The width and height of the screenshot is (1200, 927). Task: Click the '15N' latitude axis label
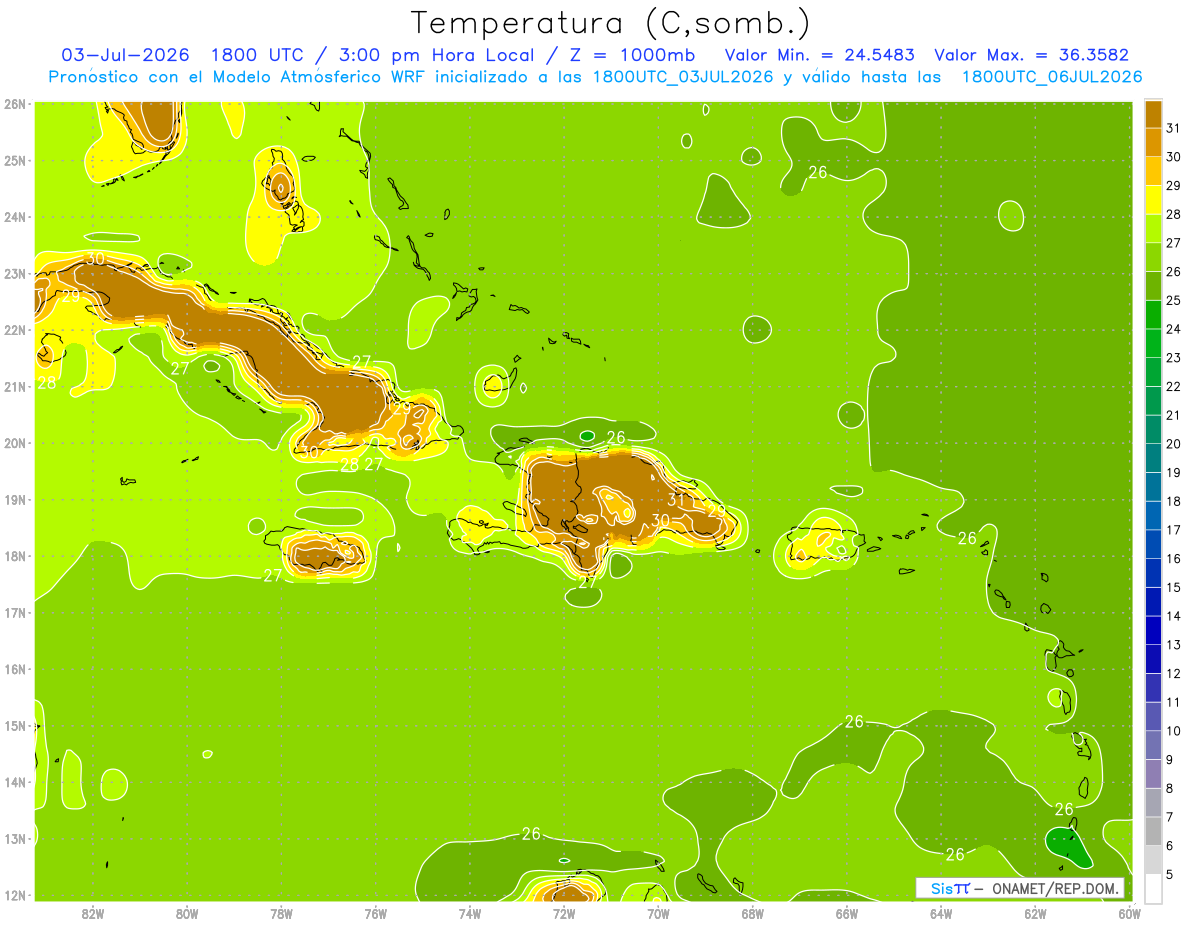click(x=15, y=726)
